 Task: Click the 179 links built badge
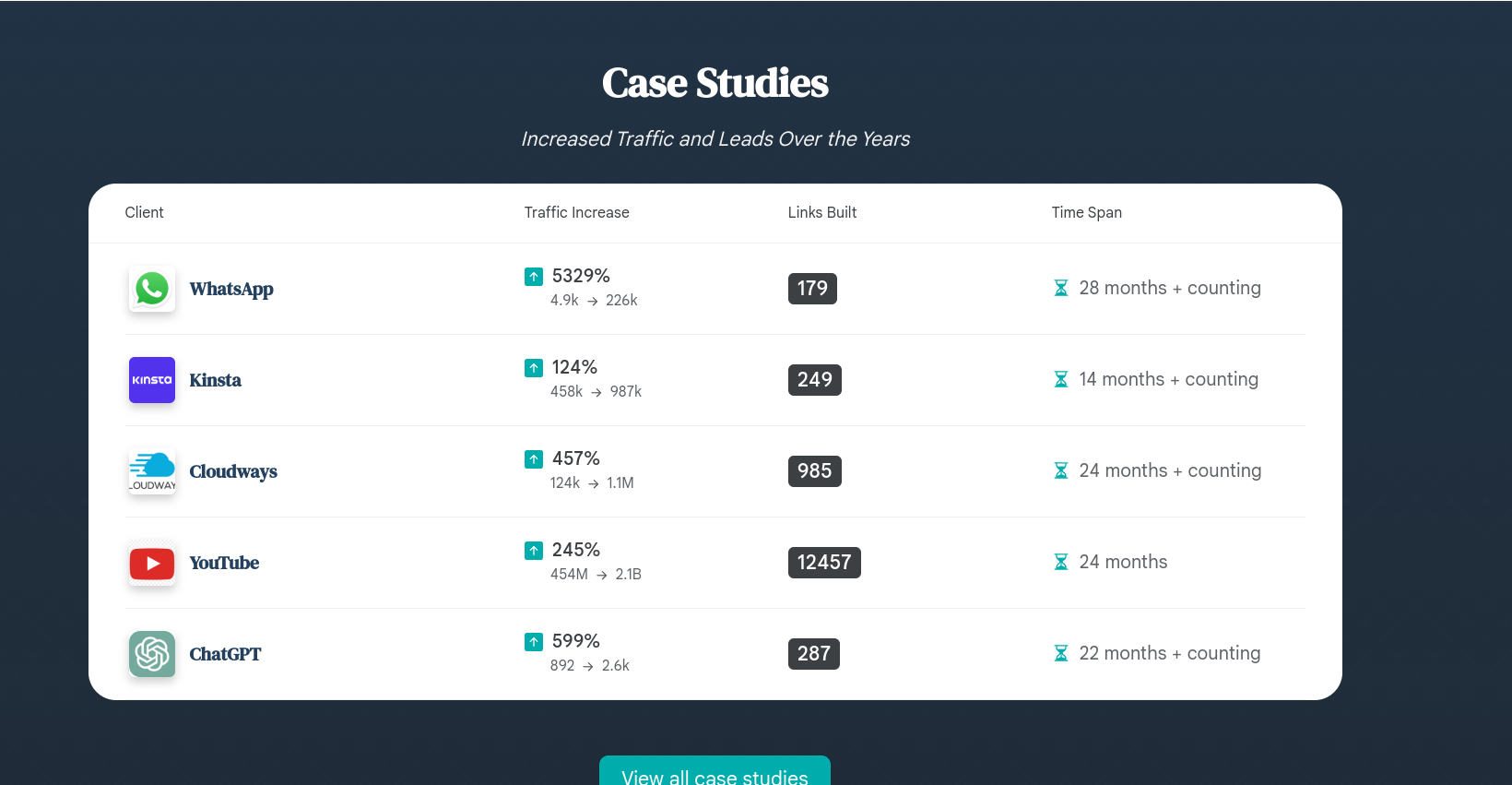tap(812, 289)
